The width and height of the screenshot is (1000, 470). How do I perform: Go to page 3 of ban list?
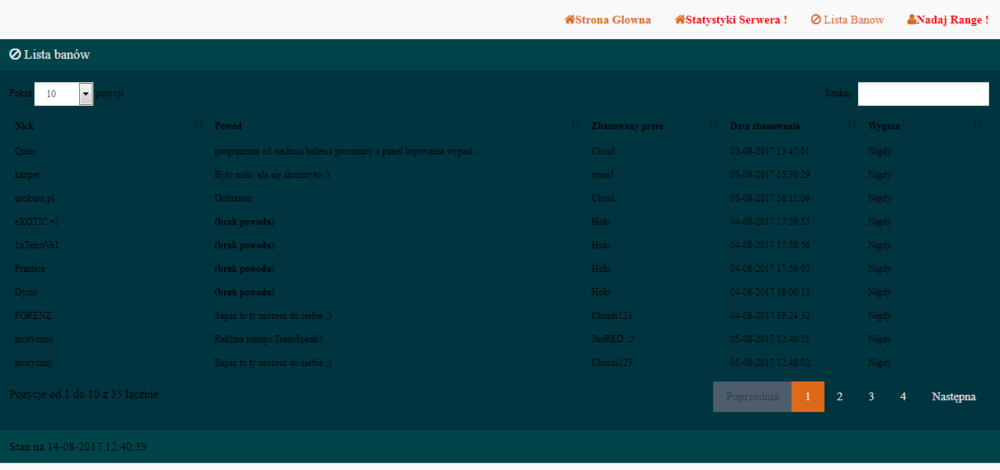871,397
